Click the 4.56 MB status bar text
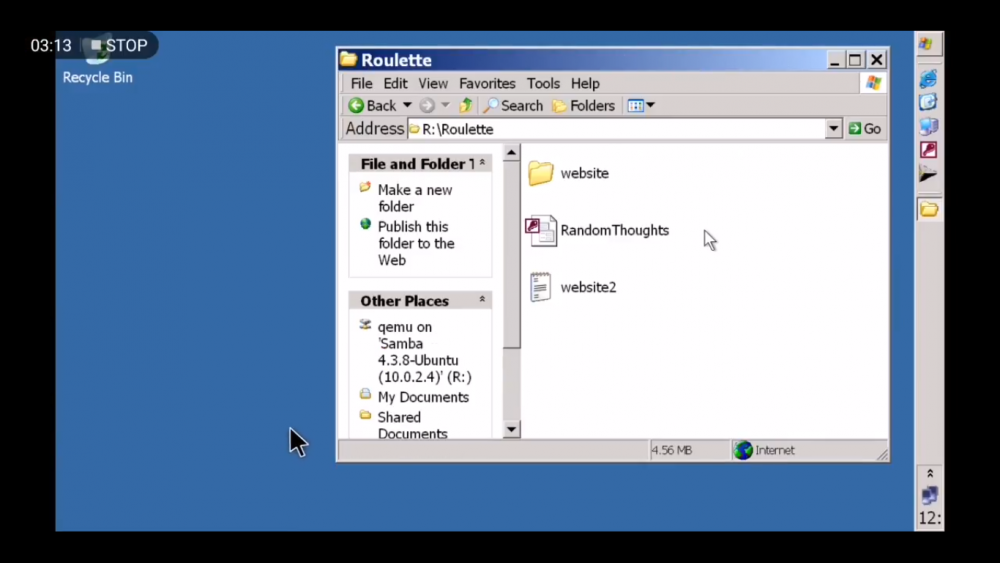Viewport: 1000px width, 563px height. point(672,450)
